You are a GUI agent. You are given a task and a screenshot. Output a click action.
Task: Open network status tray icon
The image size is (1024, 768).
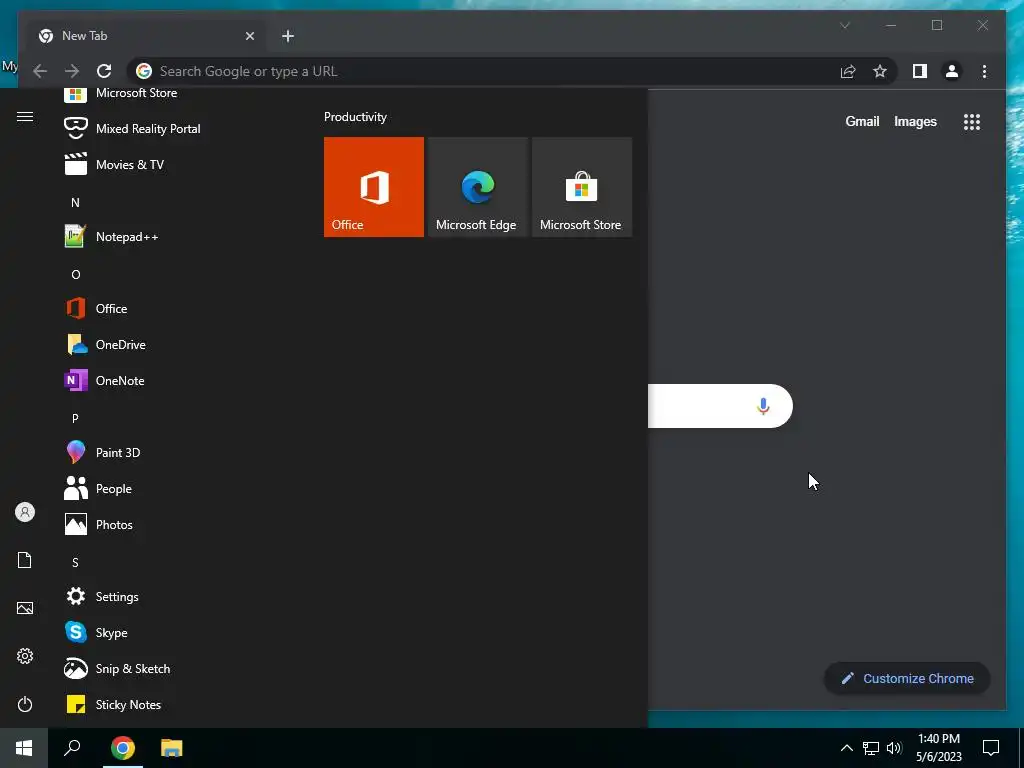pos(871,748)
